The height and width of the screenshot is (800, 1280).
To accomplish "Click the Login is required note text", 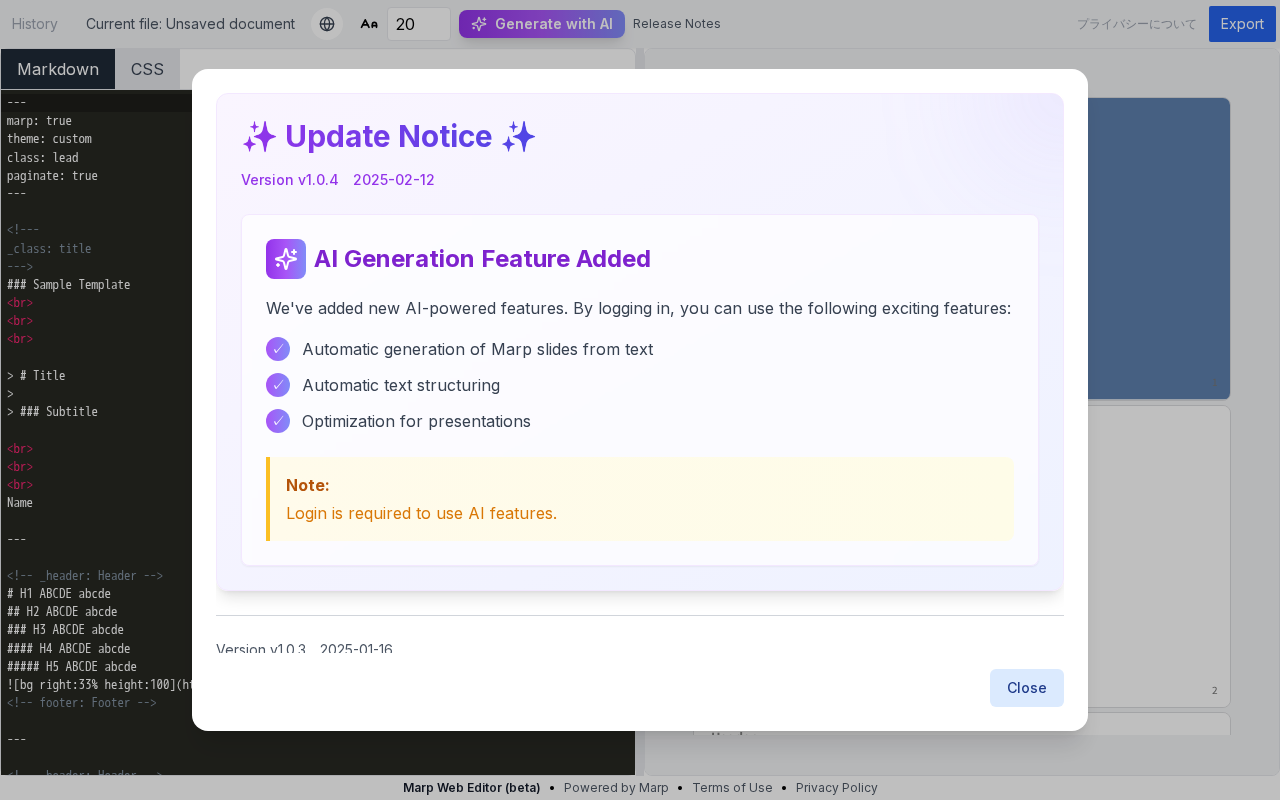I will tap(421, 513).
